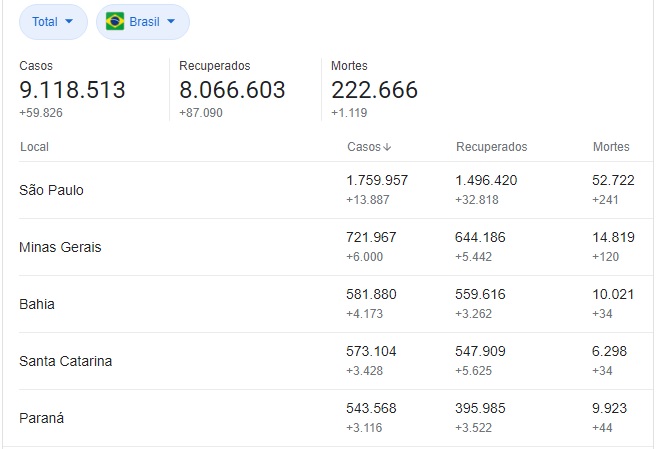Screen dimensions: 662x449
Task: Click São Paulo cases value 1.759.957
Action: tap(377, 180)
